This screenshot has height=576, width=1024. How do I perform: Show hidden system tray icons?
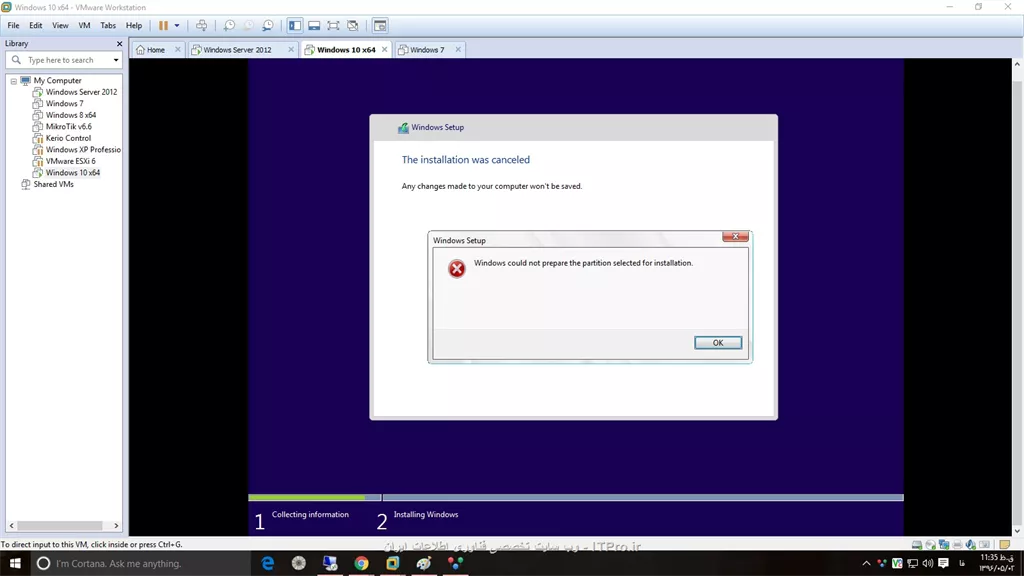pos(866,563)
